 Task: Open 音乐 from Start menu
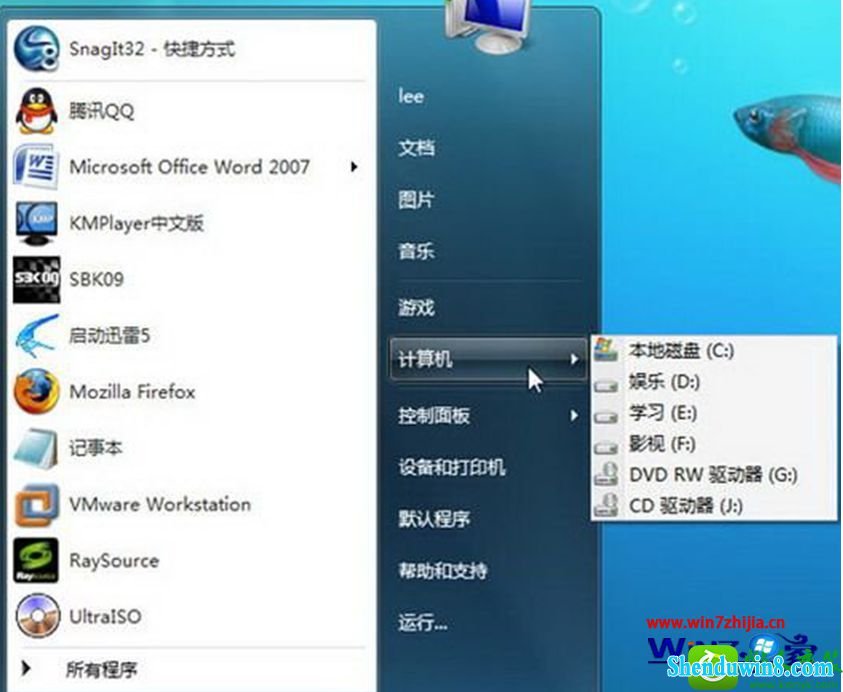[416, 251]
